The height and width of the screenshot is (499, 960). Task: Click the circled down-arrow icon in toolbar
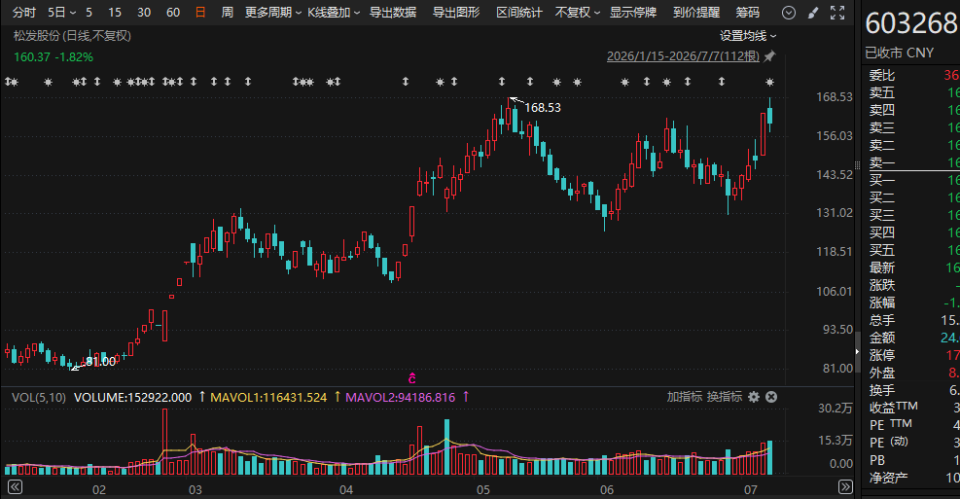click(x=789, y=12)
